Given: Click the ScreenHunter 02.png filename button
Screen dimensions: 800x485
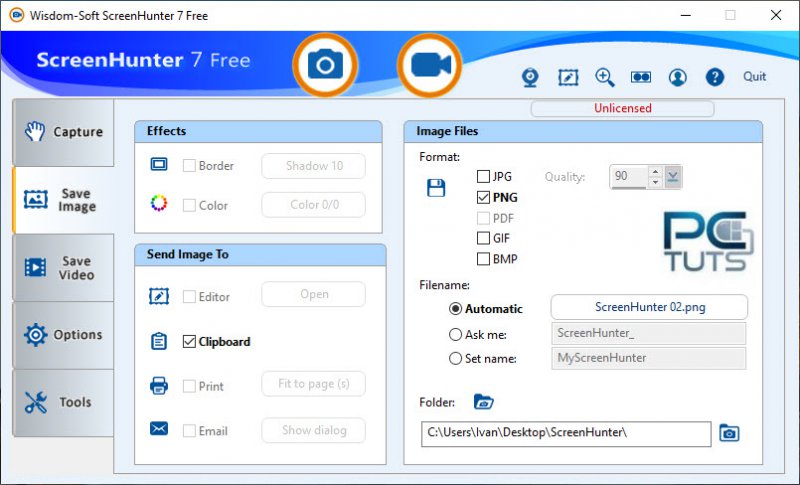Looking at the screenshot, I should 649,307.
